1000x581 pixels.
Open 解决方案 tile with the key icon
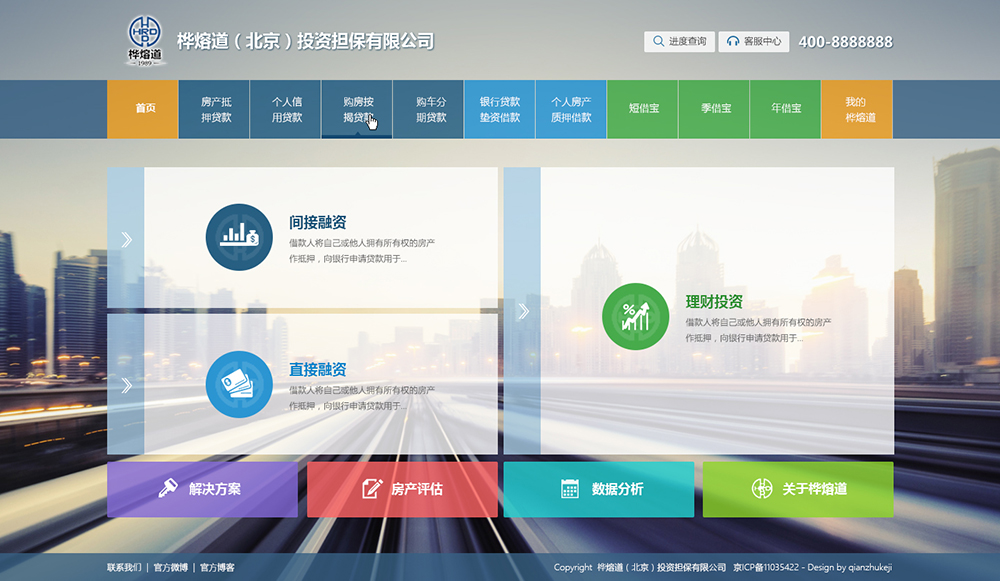click(202, 489)
